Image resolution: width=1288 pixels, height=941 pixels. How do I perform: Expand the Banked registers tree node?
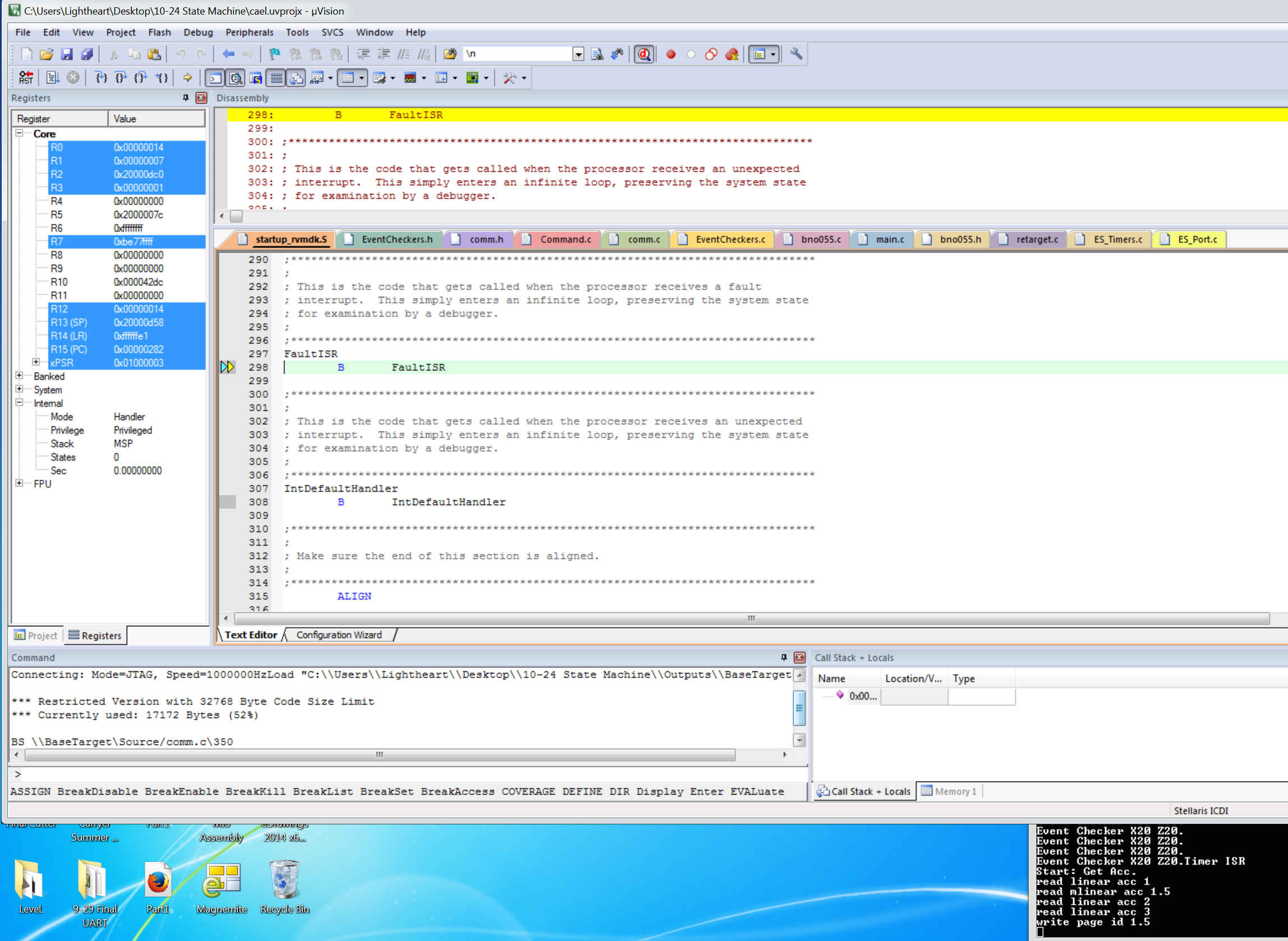coord(20,376)
